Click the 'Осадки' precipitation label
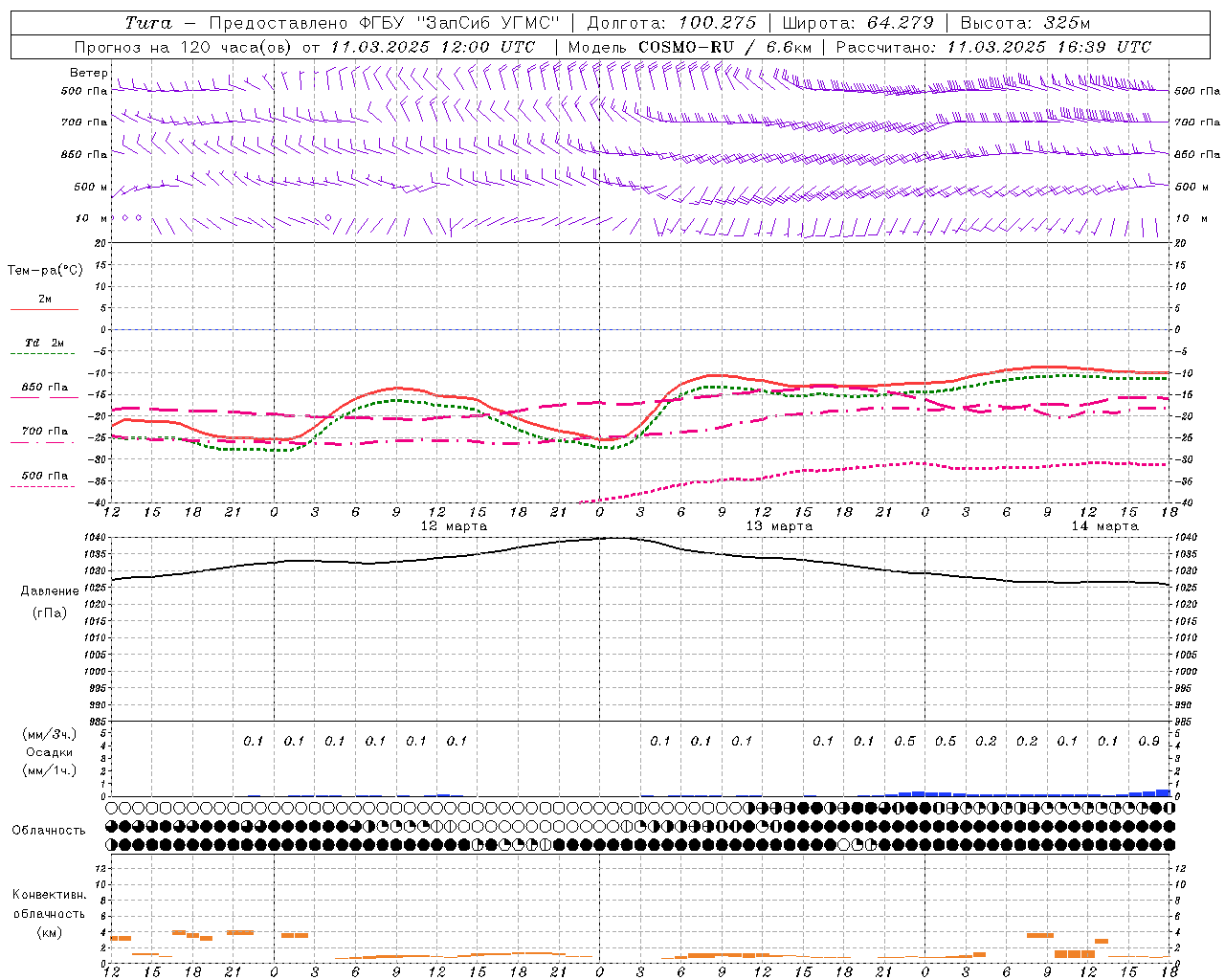Viewport: 1225px width, 980px height. (49, 752)
